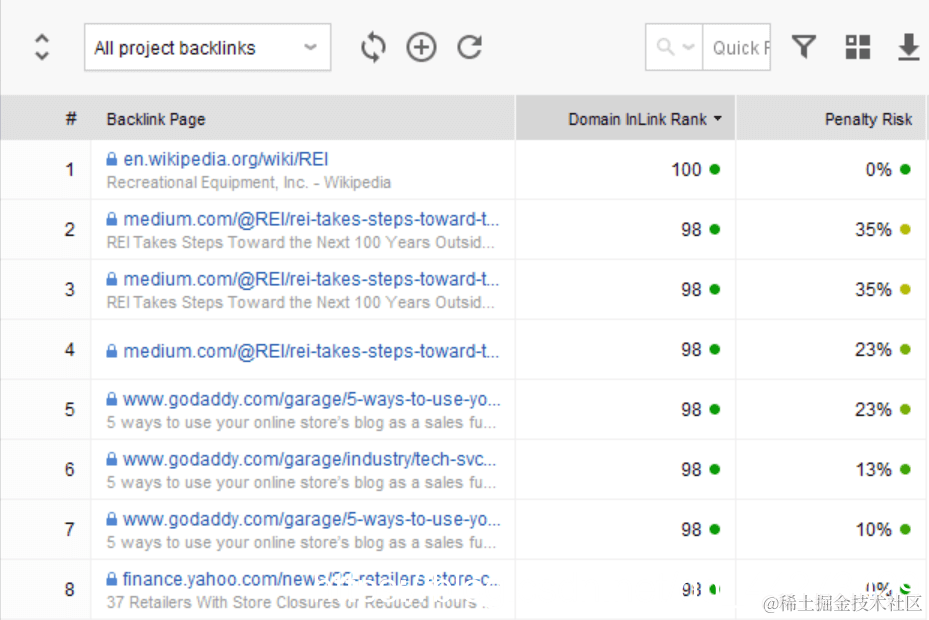
Task: Click the add backlinks plus icon
Action: [421, 47]
